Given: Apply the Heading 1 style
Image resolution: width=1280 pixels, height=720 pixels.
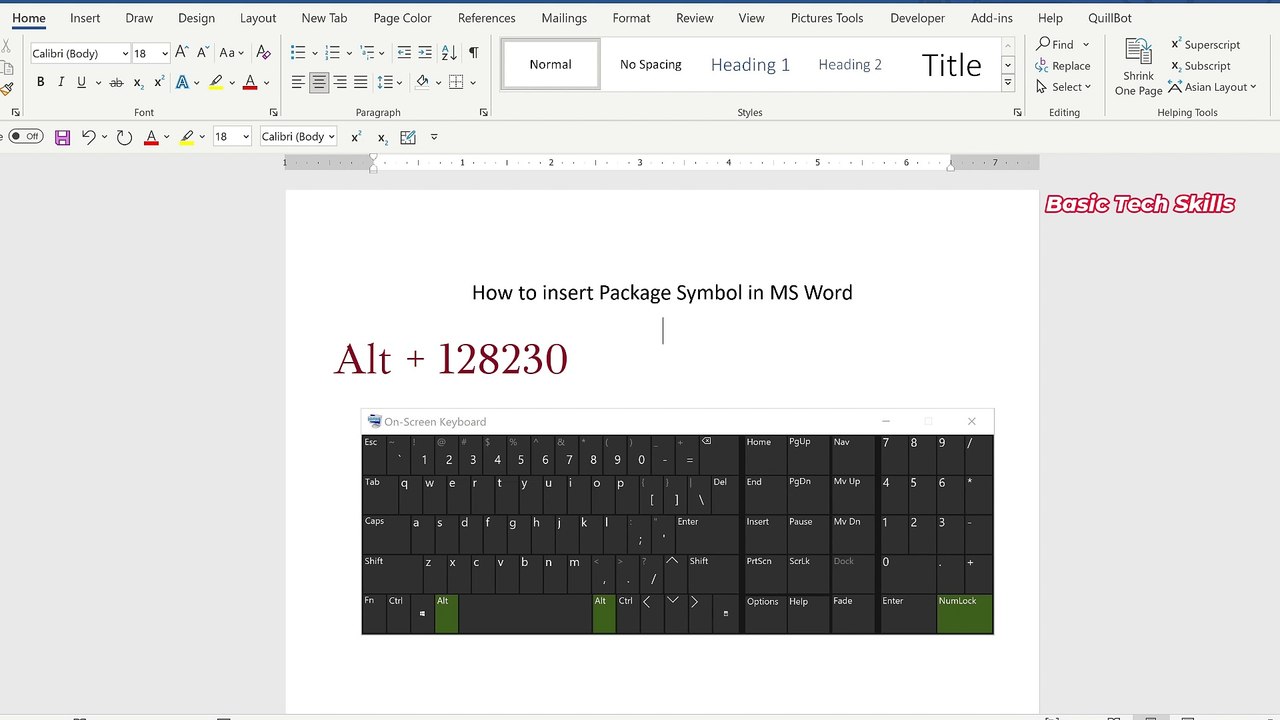Looking at the screenshot, I should click(750, 64).
